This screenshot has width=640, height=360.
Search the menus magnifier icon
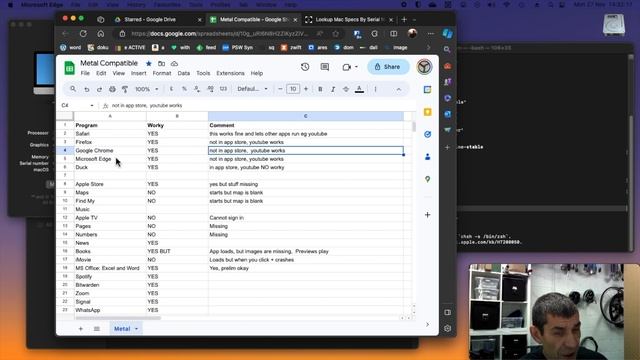(x=73, y=89)
